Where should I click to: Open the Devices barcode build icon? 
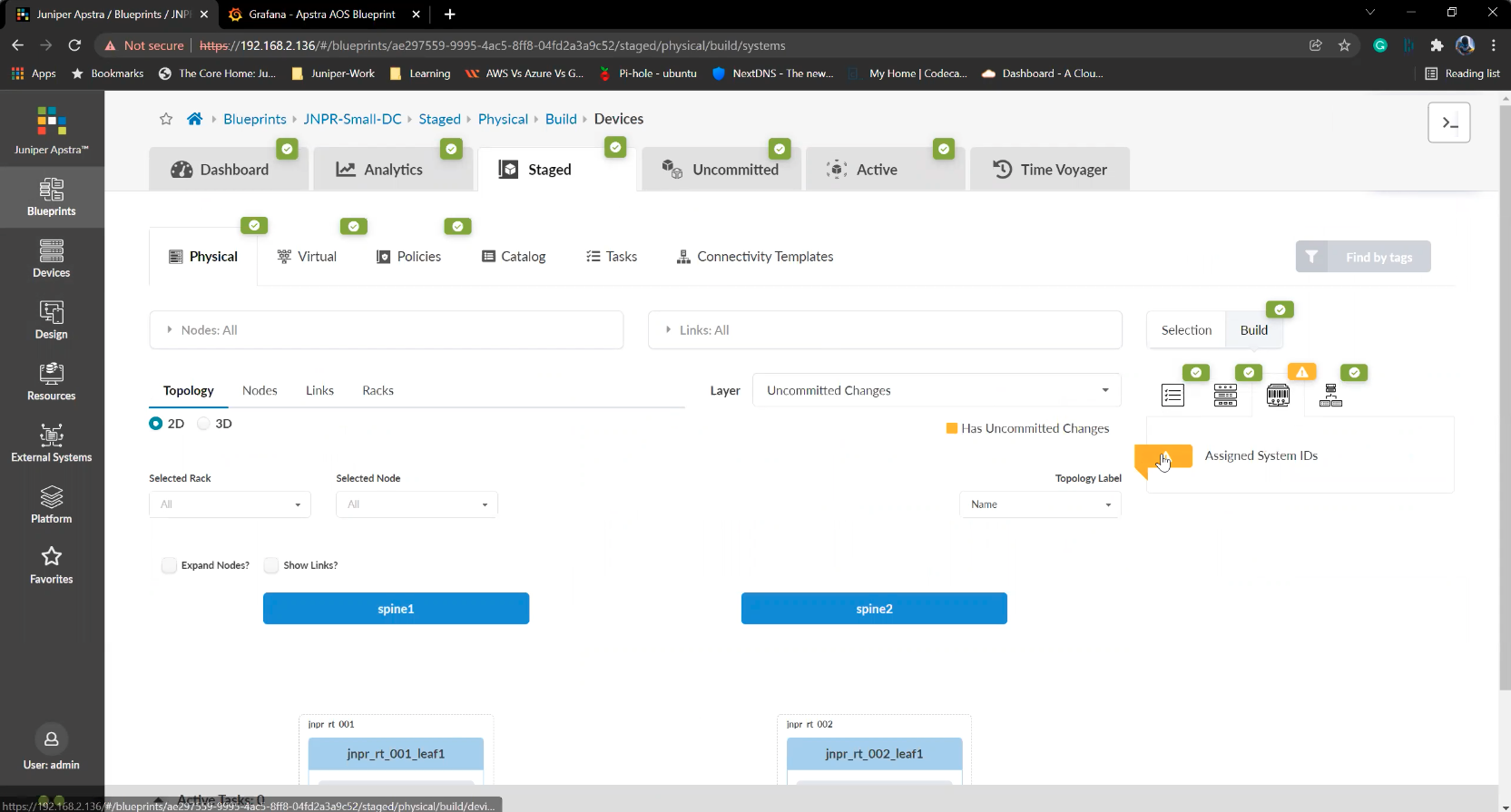1278,395
